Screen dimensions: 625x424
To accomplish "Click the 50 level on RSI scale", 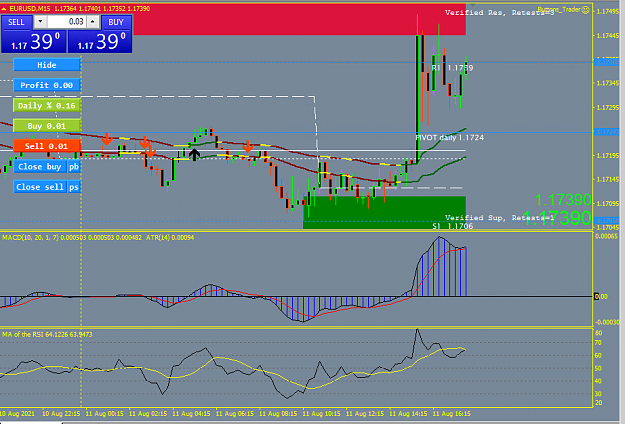I will [598, 369].
